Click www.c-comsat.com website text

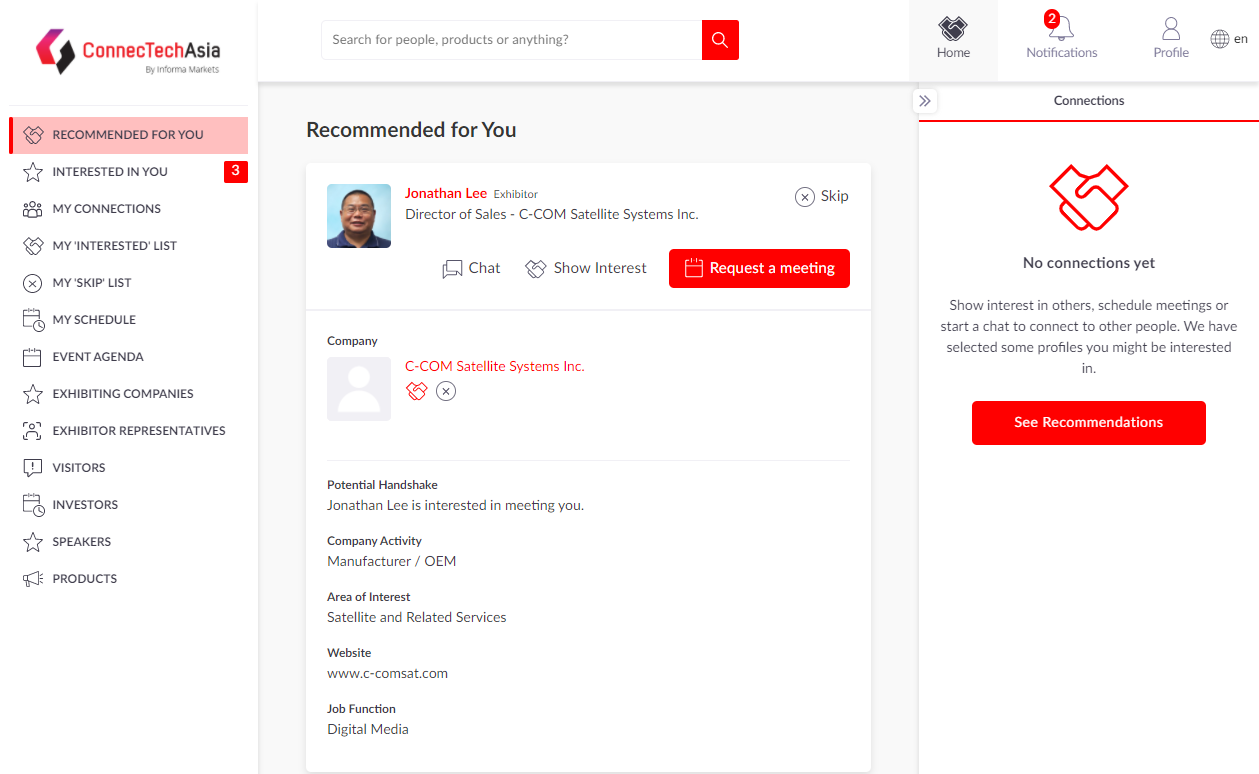(x=388, y=674)
